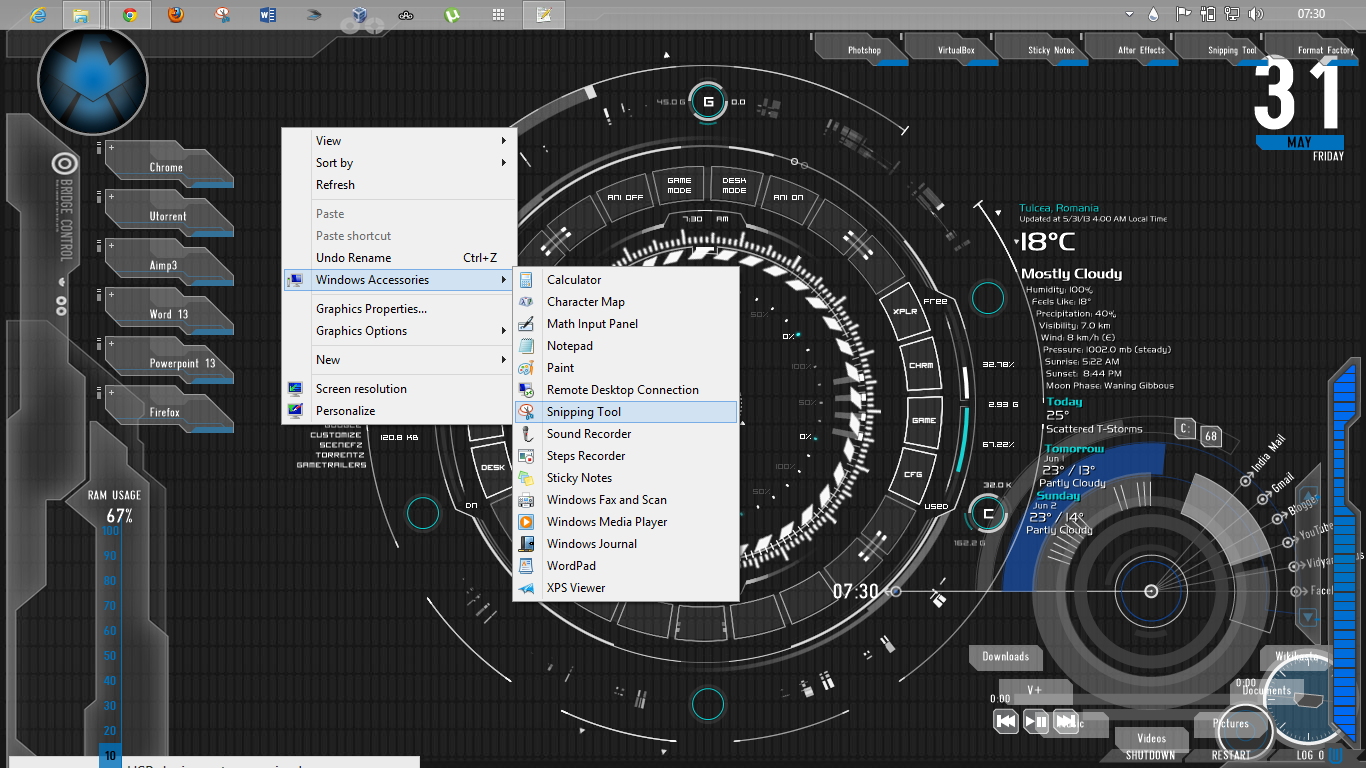Image resolution: width=1366 pixels, height=768 pixels.
Task: Open the VirtualBox icon in the taskbar
Action: pyautogui.click(x=359, y=15)
